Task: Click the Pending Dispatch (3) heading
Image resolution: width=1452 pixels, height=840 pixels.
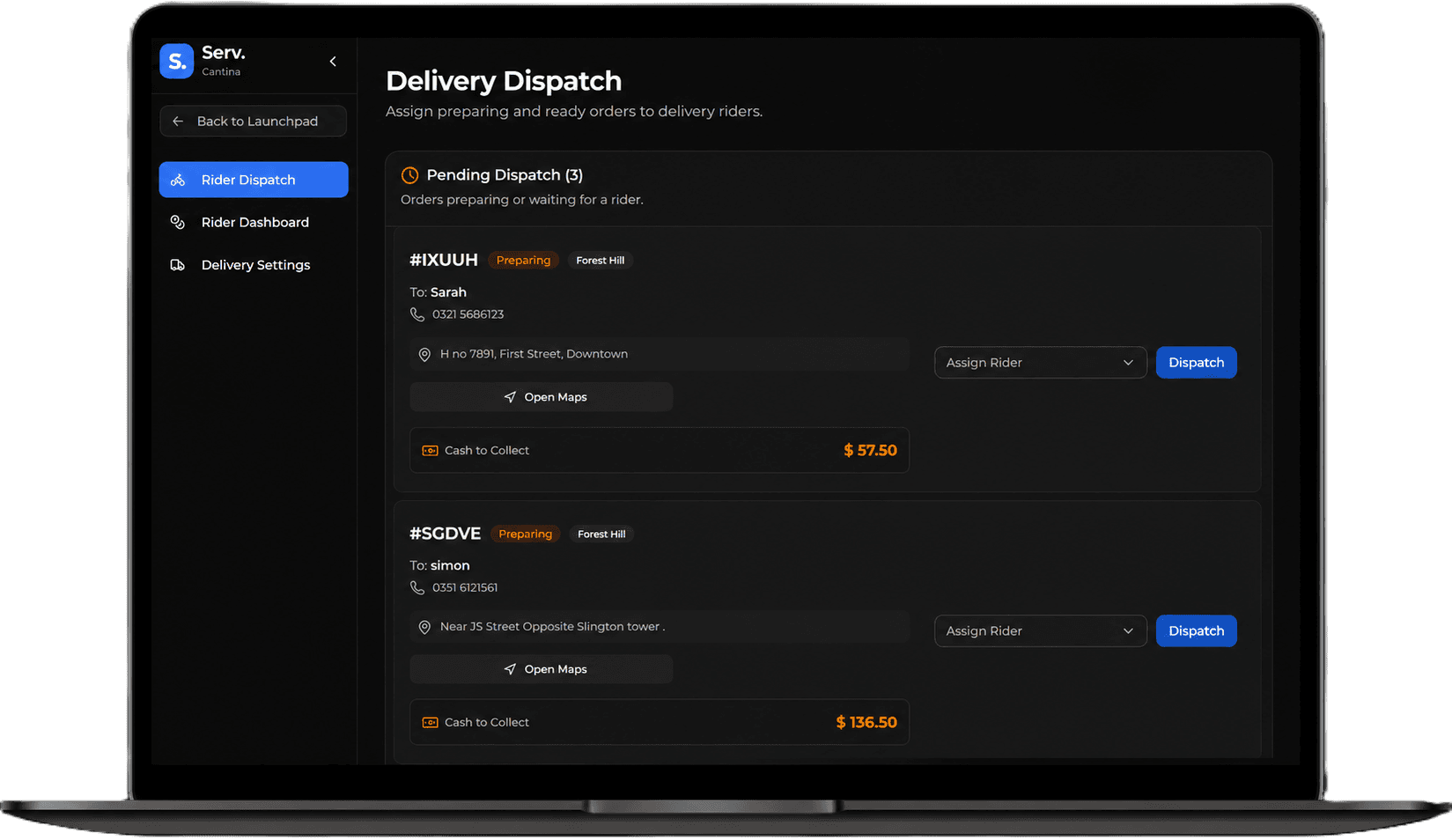Action: tap(505, 175)
